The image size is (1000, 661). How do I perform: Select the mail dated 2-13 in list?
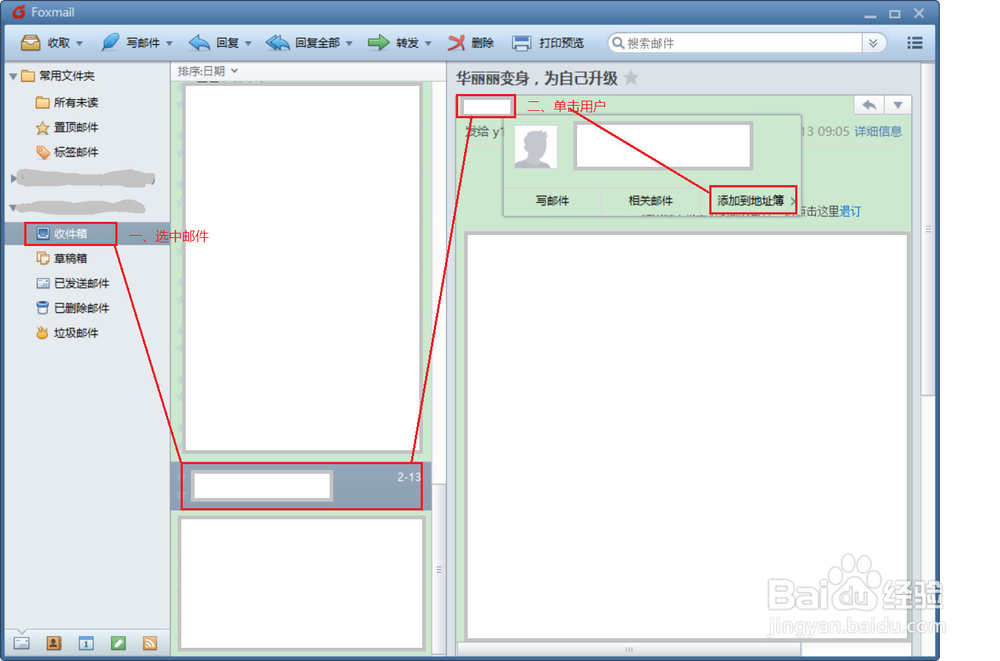pyautogui.click(x=301, y=486)
